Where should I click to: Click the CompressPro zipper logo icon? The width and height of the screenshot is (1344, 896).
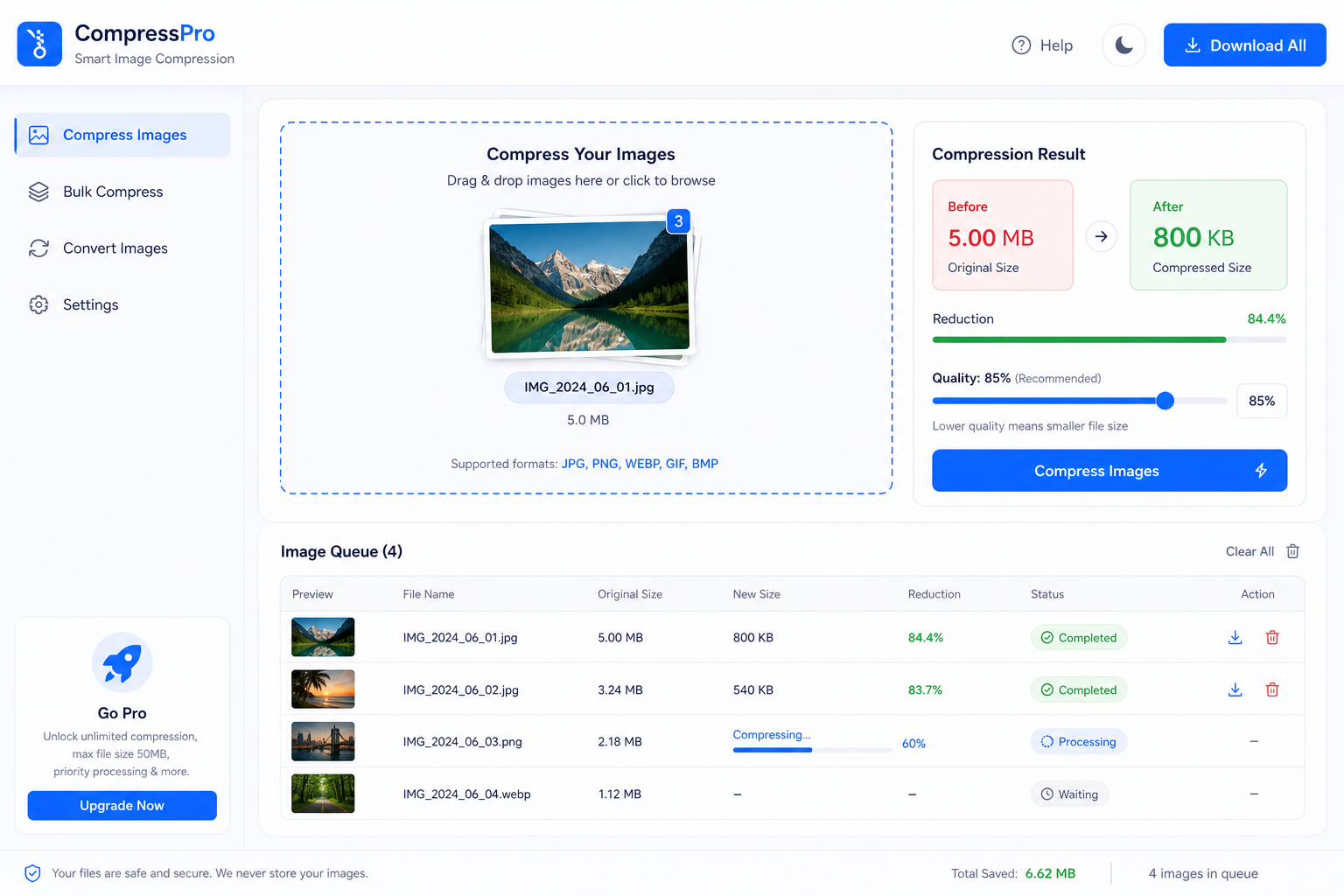pyautogui.click(x=39, y=44)
